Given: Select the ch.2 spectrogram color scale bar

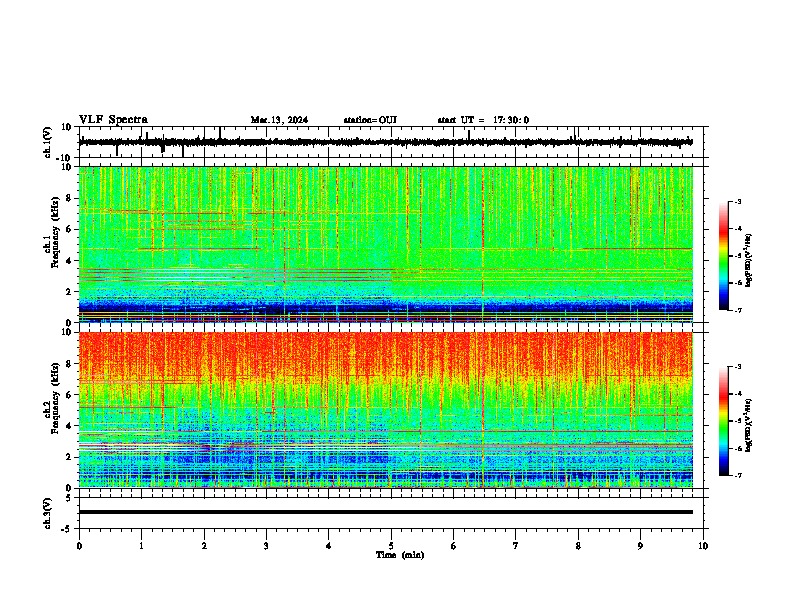Looking at the screenshot, I should coord(724,421).
